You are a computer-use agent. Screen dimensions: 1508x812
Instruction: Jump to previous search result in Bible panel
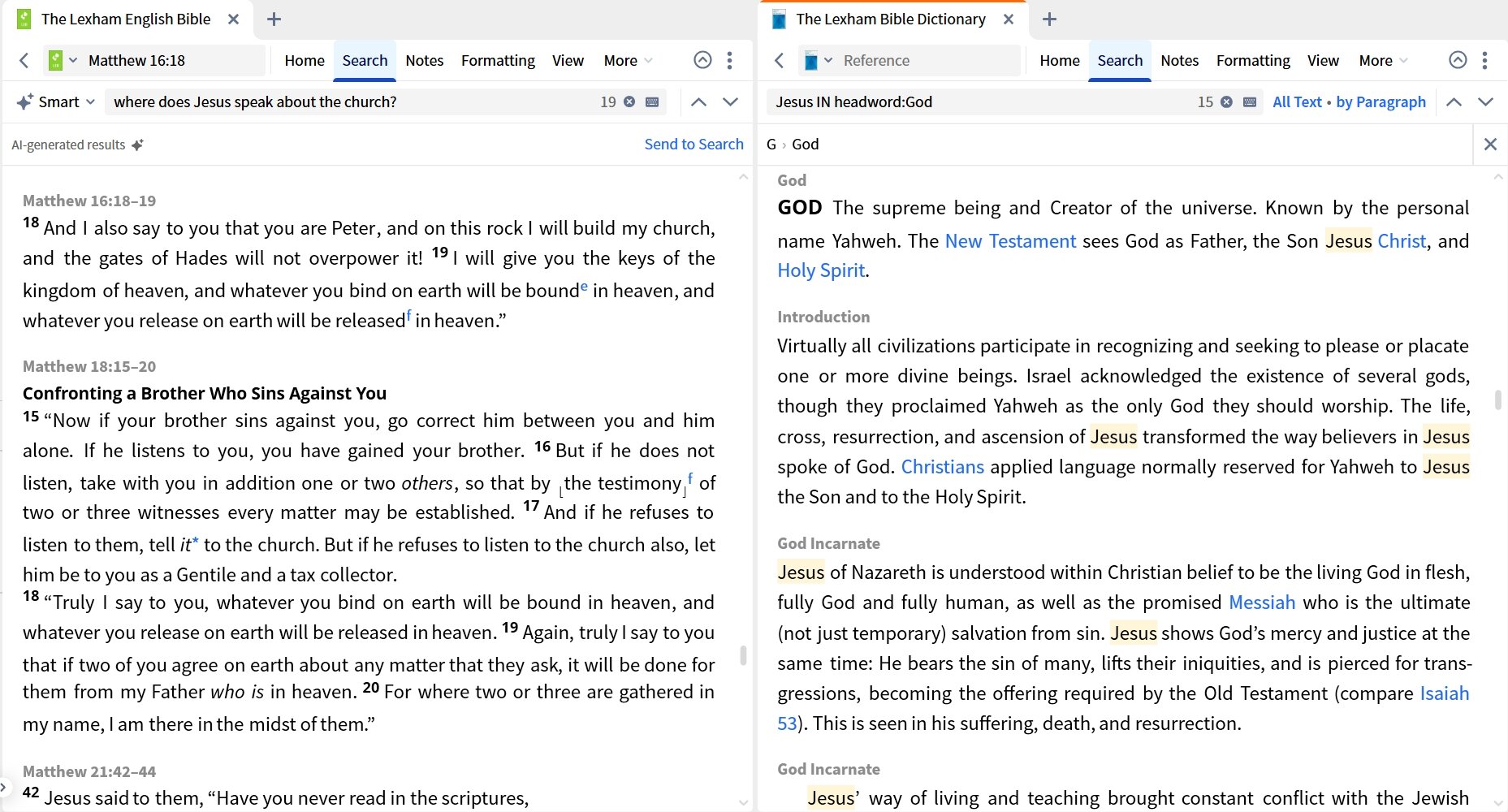pos(698,101)
